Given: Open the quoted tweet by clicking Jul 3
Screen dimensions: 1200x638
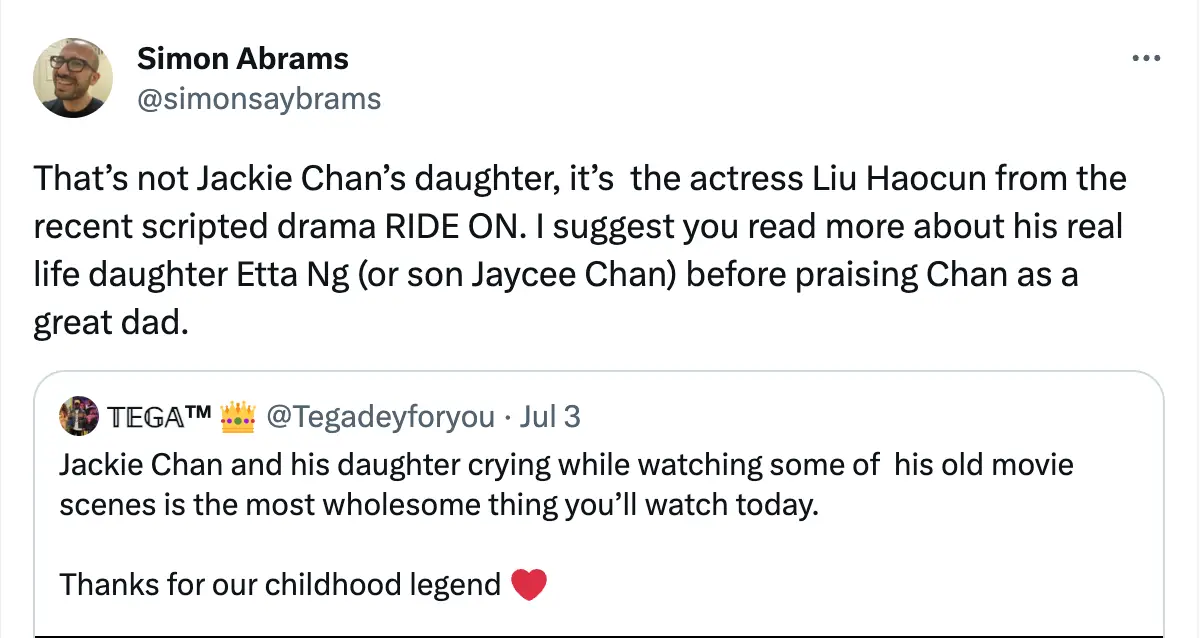Looking at the screenshot, I should (550, 417).
